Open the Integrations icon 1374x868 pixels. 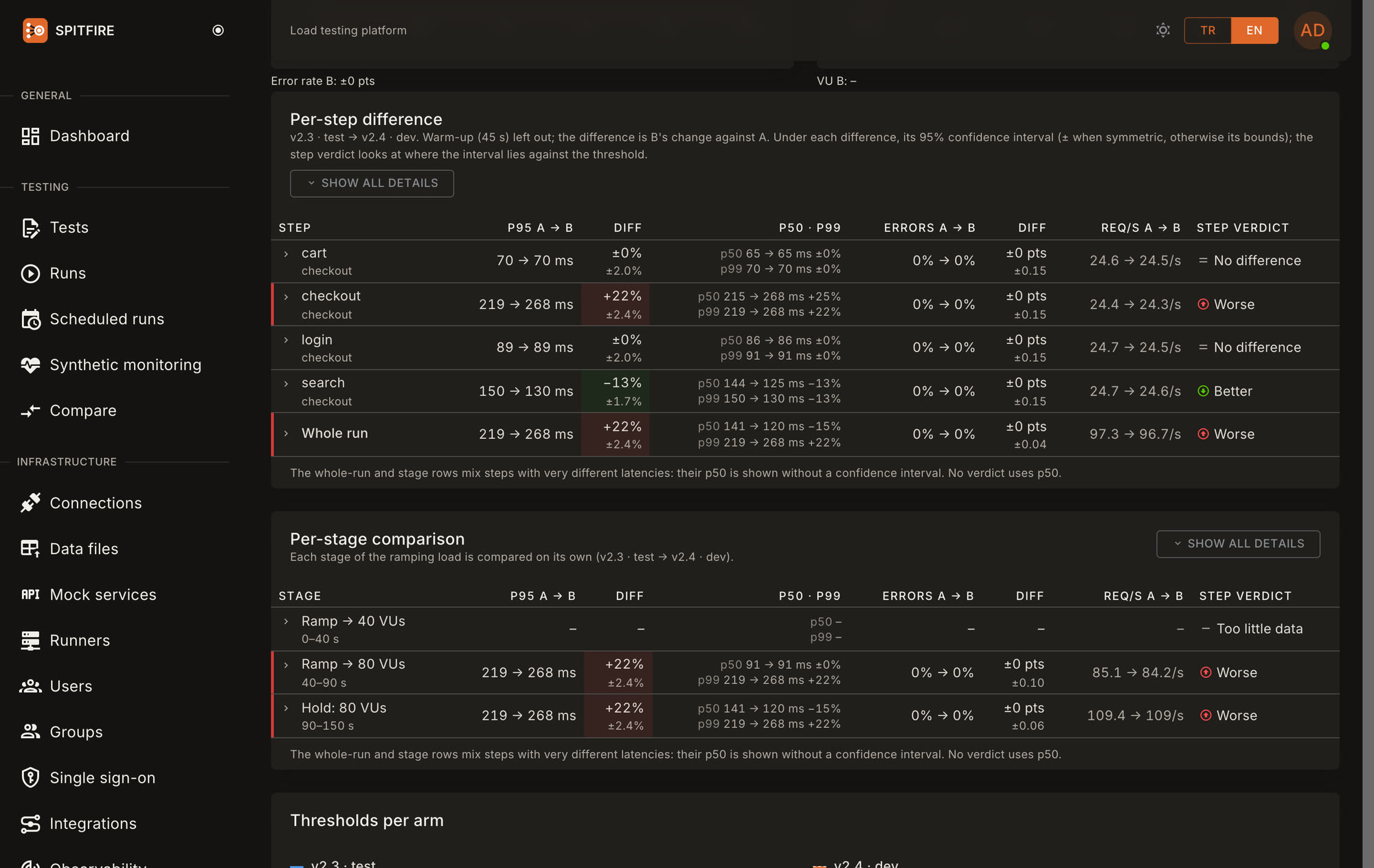coord(30,823)
